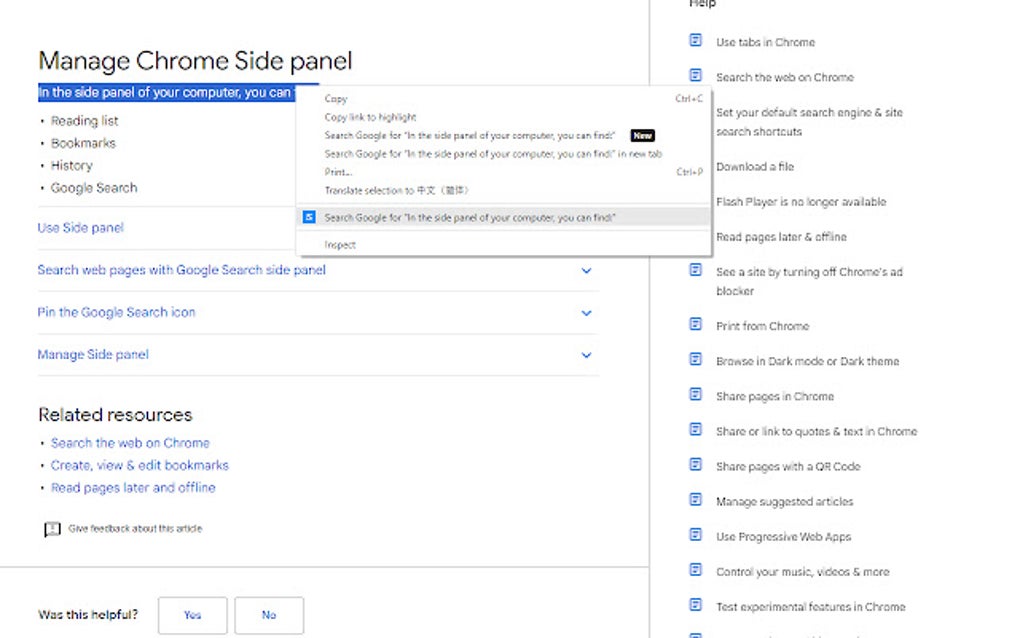Expand Search web pages with Google Search side panel
The image size is (1020, 638).
[586, 270]
